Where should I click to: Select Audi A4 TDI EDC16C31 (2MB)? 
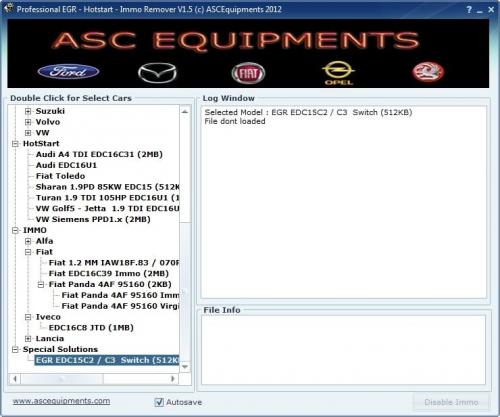point(99,154)
